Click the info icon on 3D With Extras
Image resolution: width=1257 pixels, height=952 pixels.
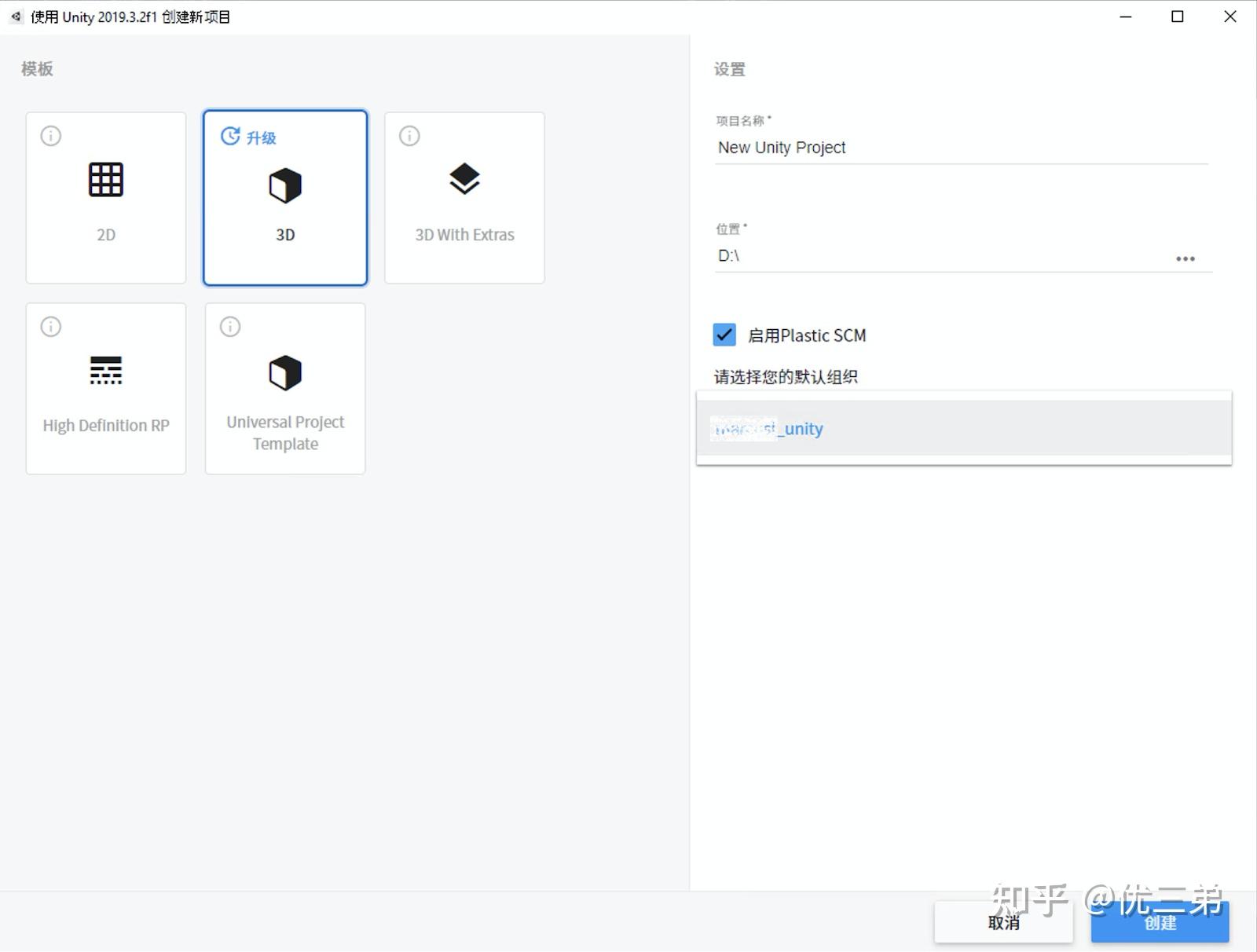[408, 135]
